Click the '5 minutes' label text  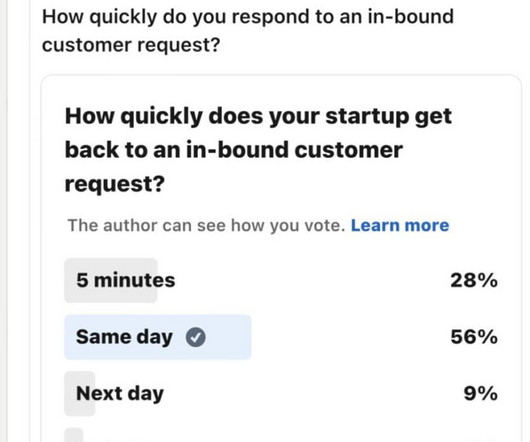(126, 280)
